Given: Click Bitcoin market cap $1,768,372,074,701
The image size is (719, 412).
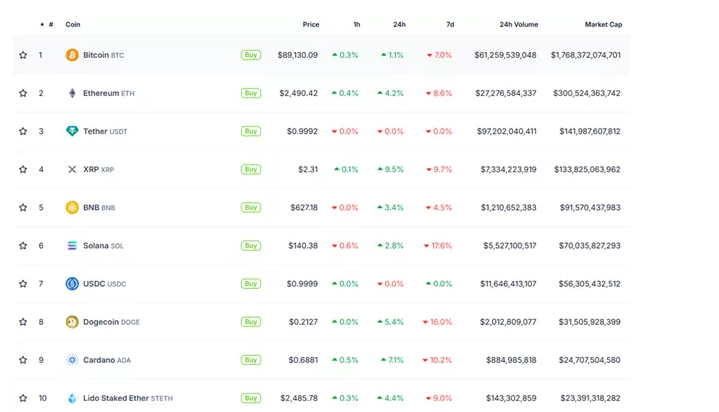Looking at the screenshot, I should coord(586,55).
